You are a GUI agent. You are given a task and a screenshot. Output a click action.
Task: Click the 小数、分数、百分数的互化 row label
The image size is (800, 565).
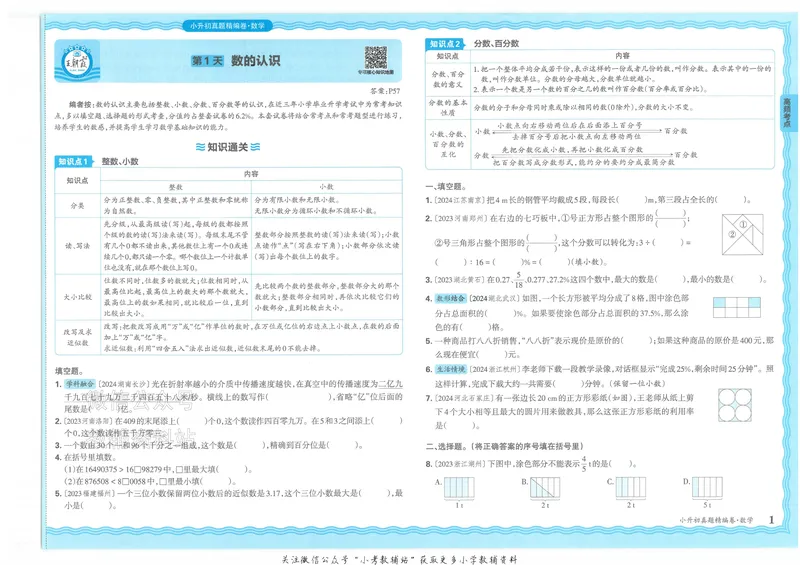(447, 144)
